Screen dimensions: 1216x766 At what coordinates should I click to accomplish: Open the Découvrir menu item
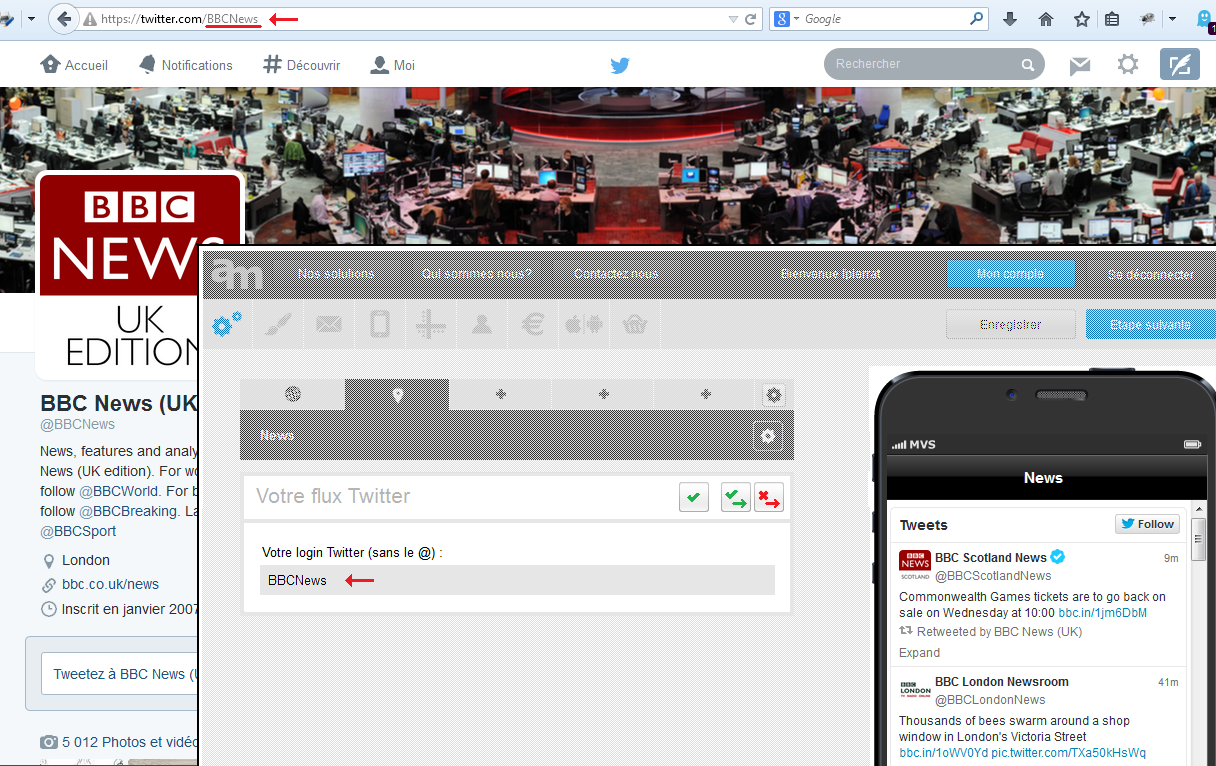301,65
